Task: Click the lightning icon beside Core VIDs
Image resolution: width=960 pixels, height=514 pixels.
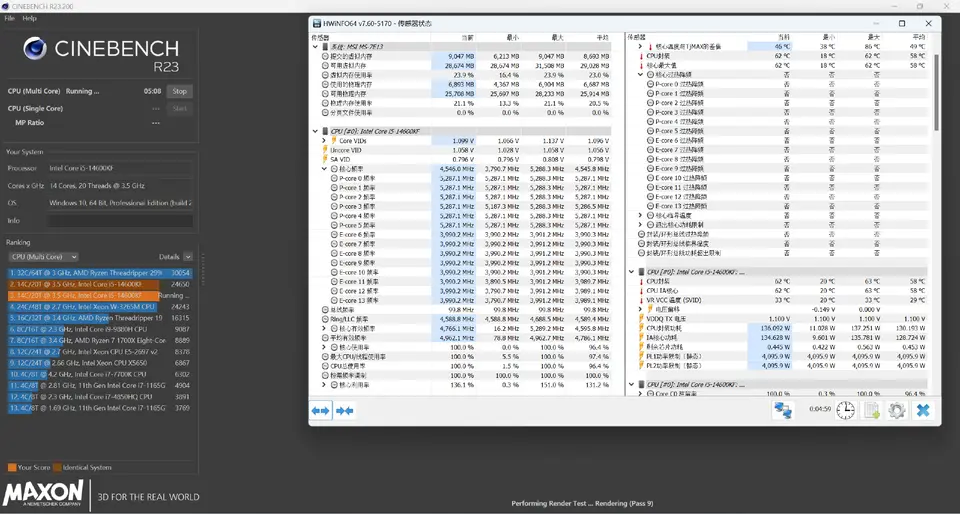Action: [x=334, y=141]
